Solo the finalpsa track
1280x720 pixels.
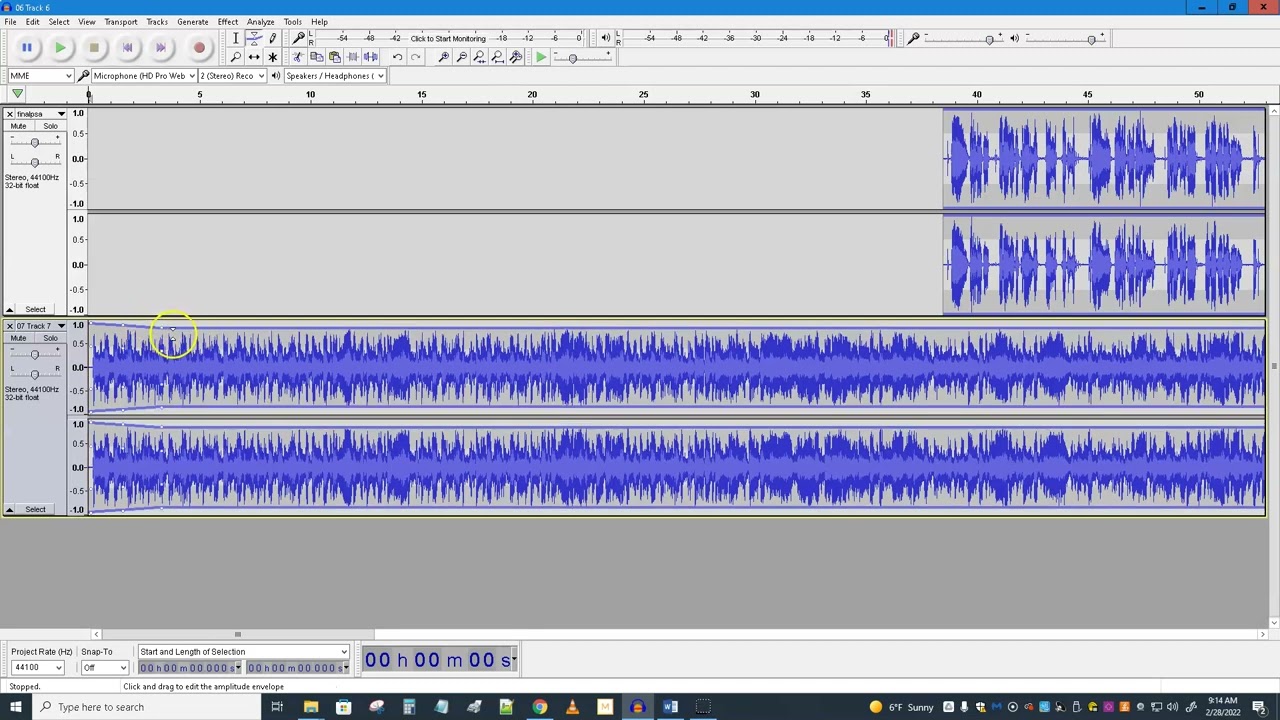pyautogui.click(x=50, y=126)
